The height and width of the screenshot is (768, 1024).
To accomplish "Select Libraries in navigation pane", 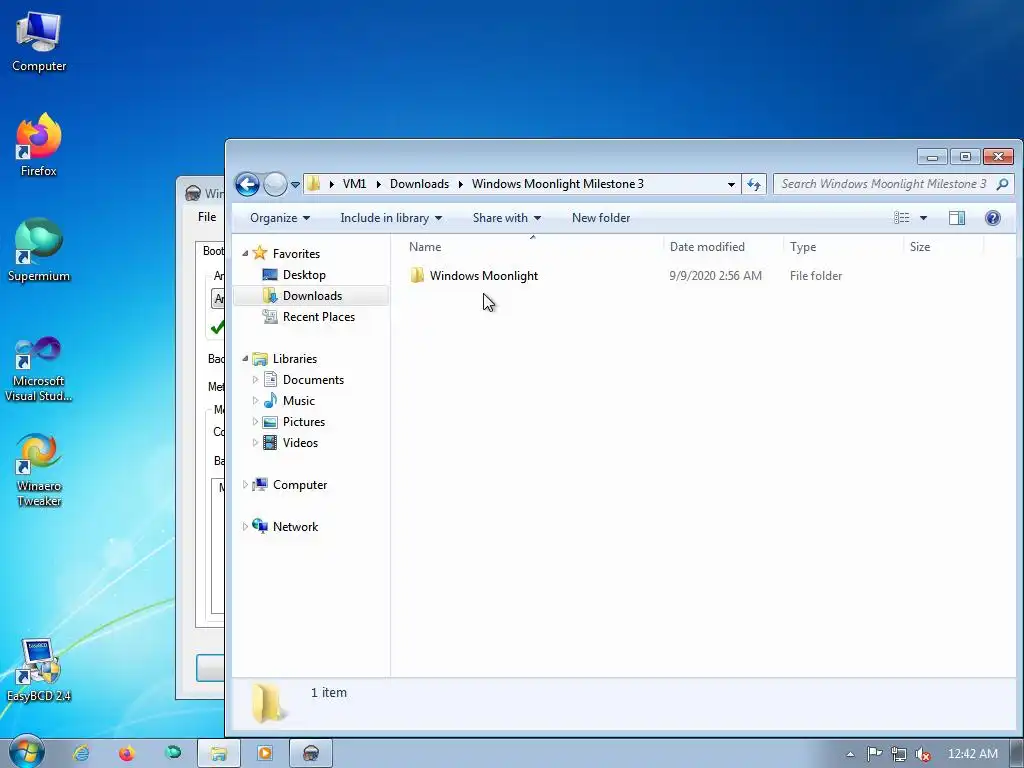I will point(295,359).
